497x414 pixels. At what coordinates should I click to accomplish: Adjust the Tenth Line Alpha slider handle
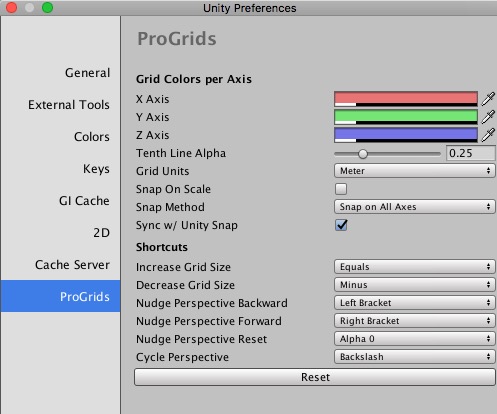[363, 154]
